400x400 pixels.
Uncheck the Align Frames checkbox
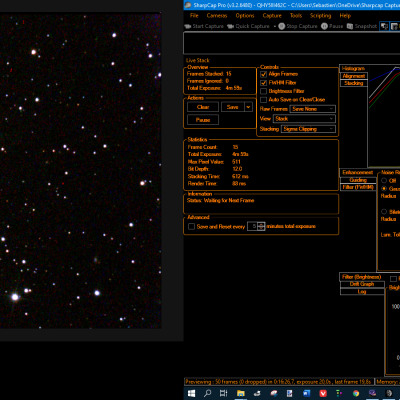click(264, 74)
